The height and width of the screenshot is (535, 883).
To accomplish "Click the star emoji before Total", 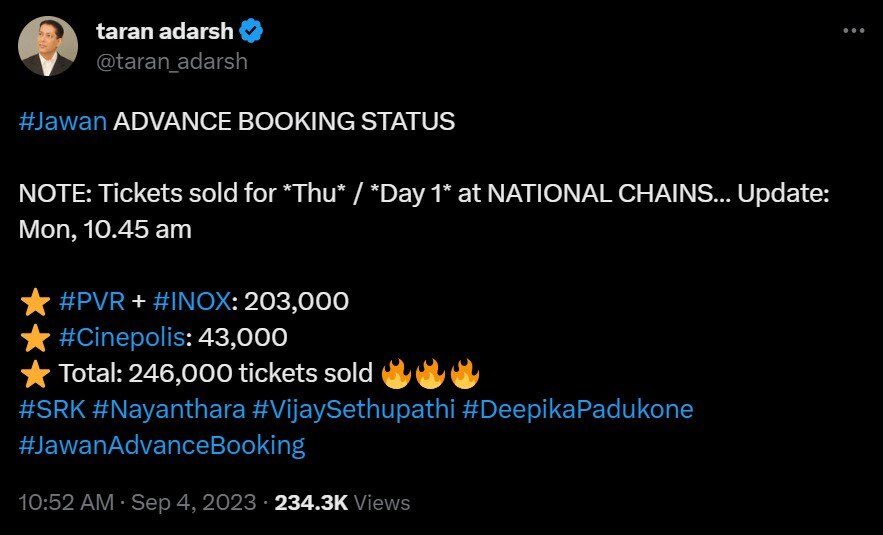I will [35, 375].
